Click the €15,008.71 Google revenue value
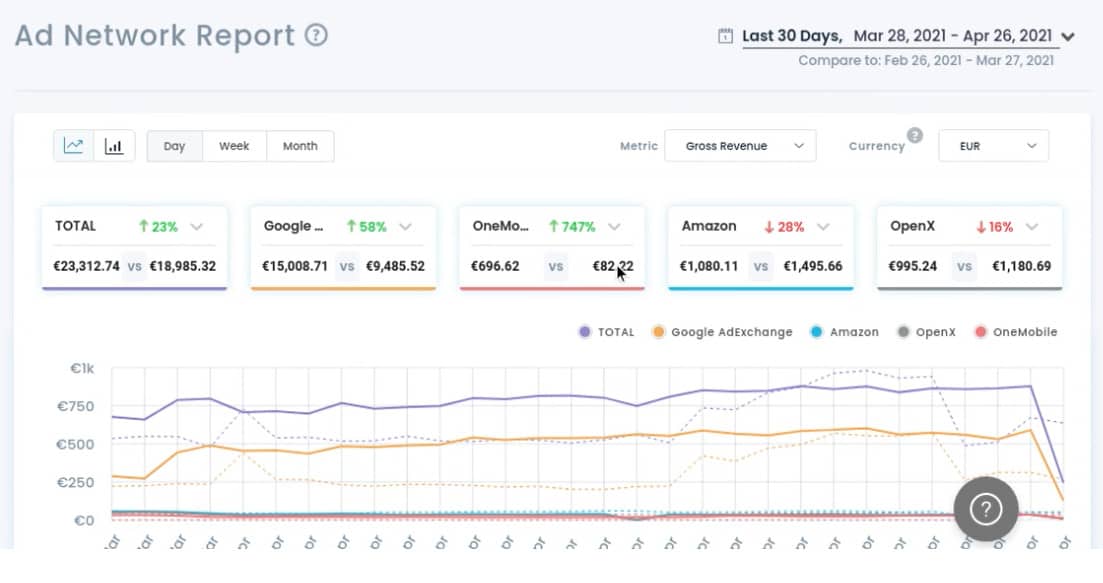 295,266
